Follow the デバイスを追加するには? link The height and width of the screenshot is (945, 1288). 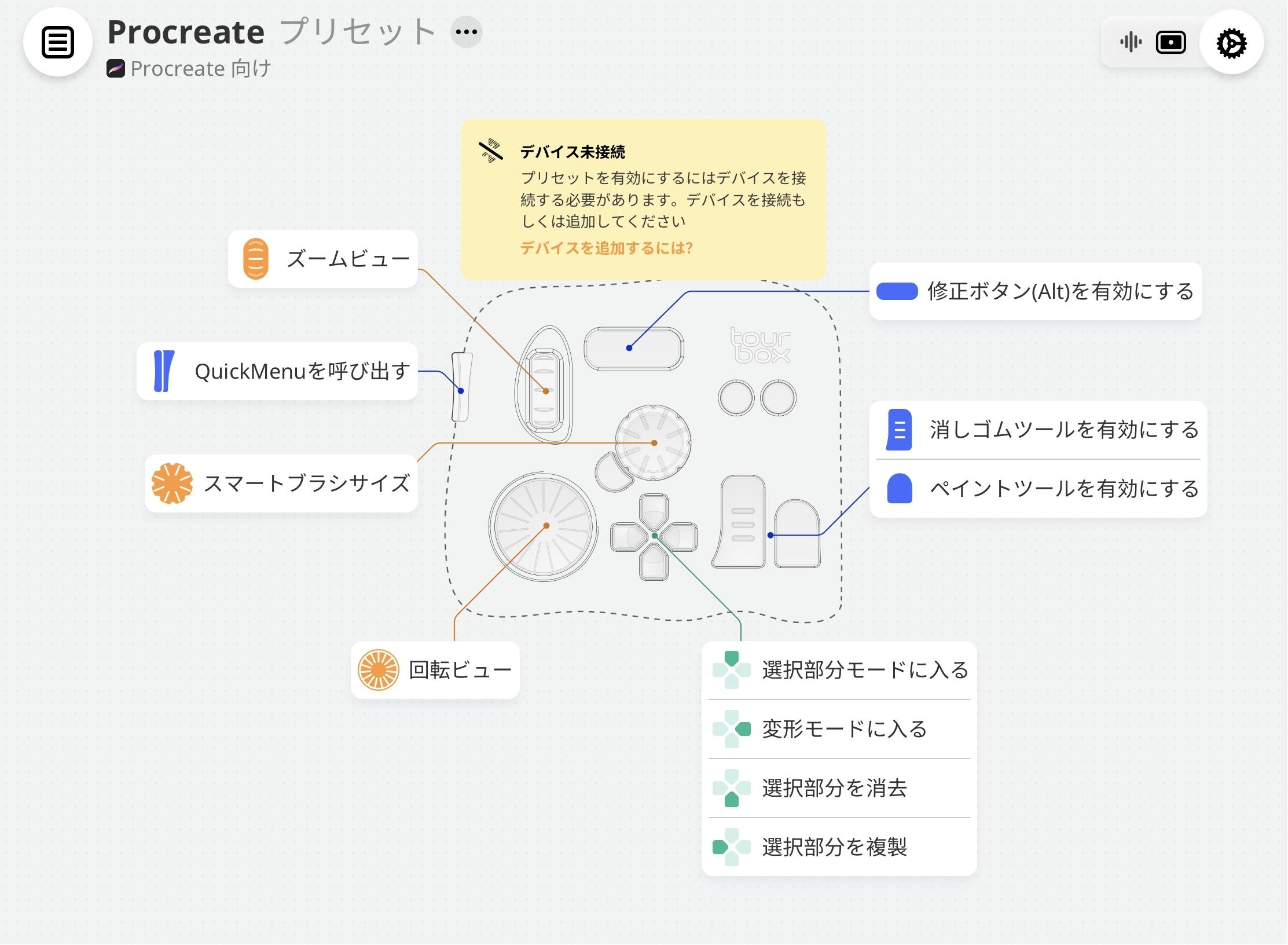click(x=606, y=248)
